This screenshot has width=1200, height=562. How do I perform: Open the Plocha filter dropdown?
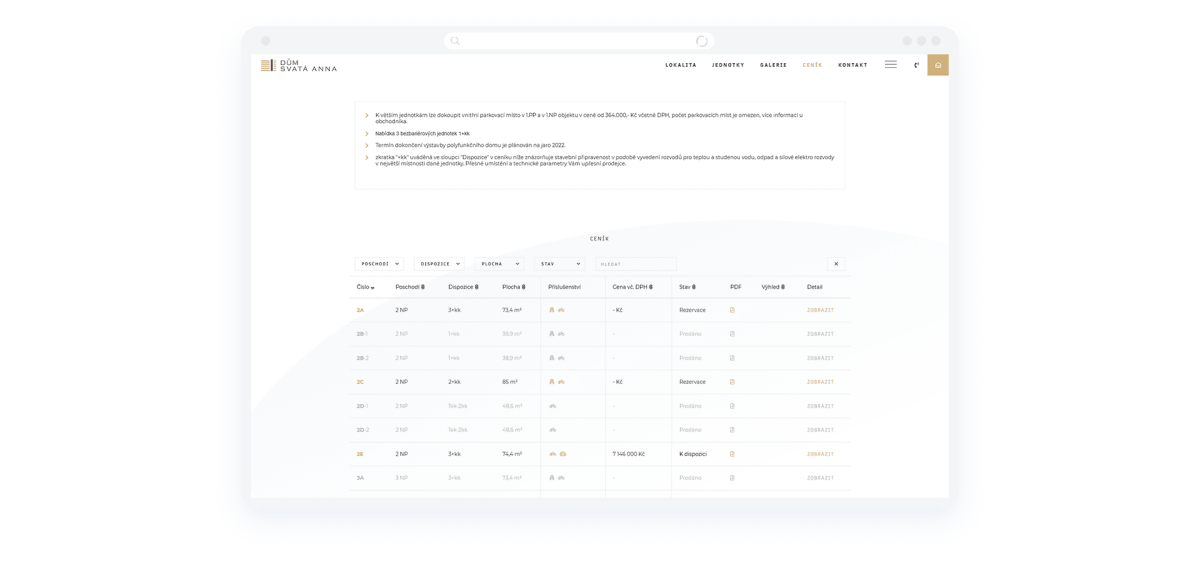coord(498,264)
